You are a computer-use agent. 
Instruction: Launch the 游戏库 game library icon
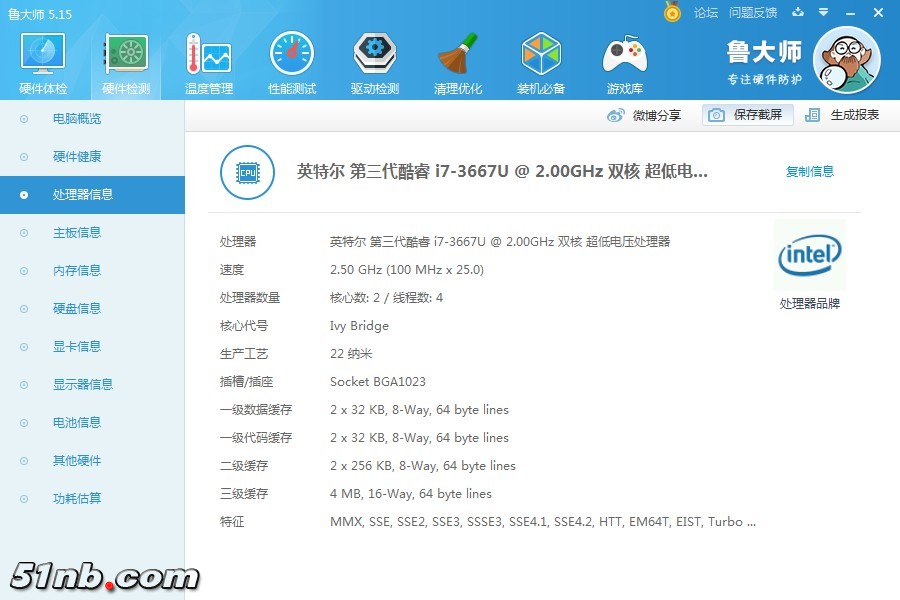624,62
